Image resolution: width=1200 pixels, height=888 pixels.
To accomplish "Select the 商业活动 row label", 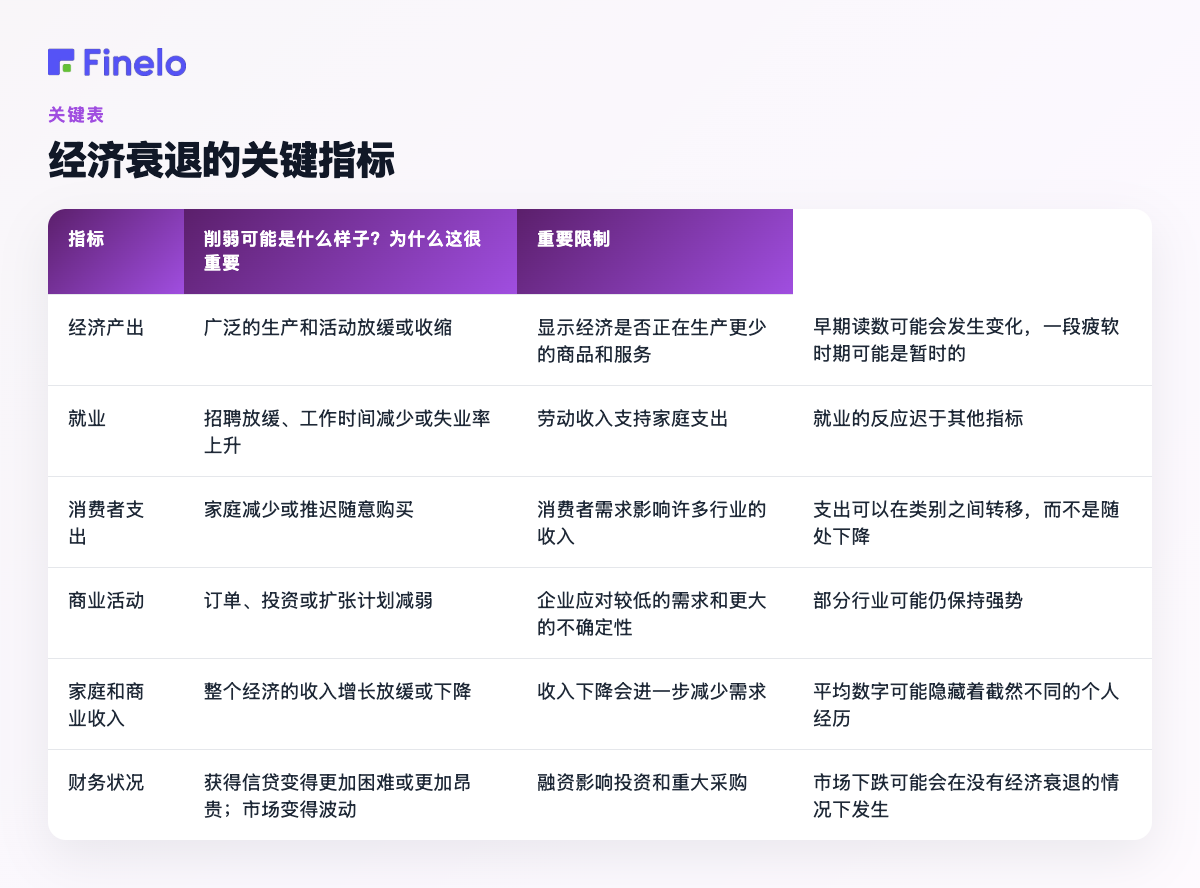I will pyautogui.click(x=106, y=600).
